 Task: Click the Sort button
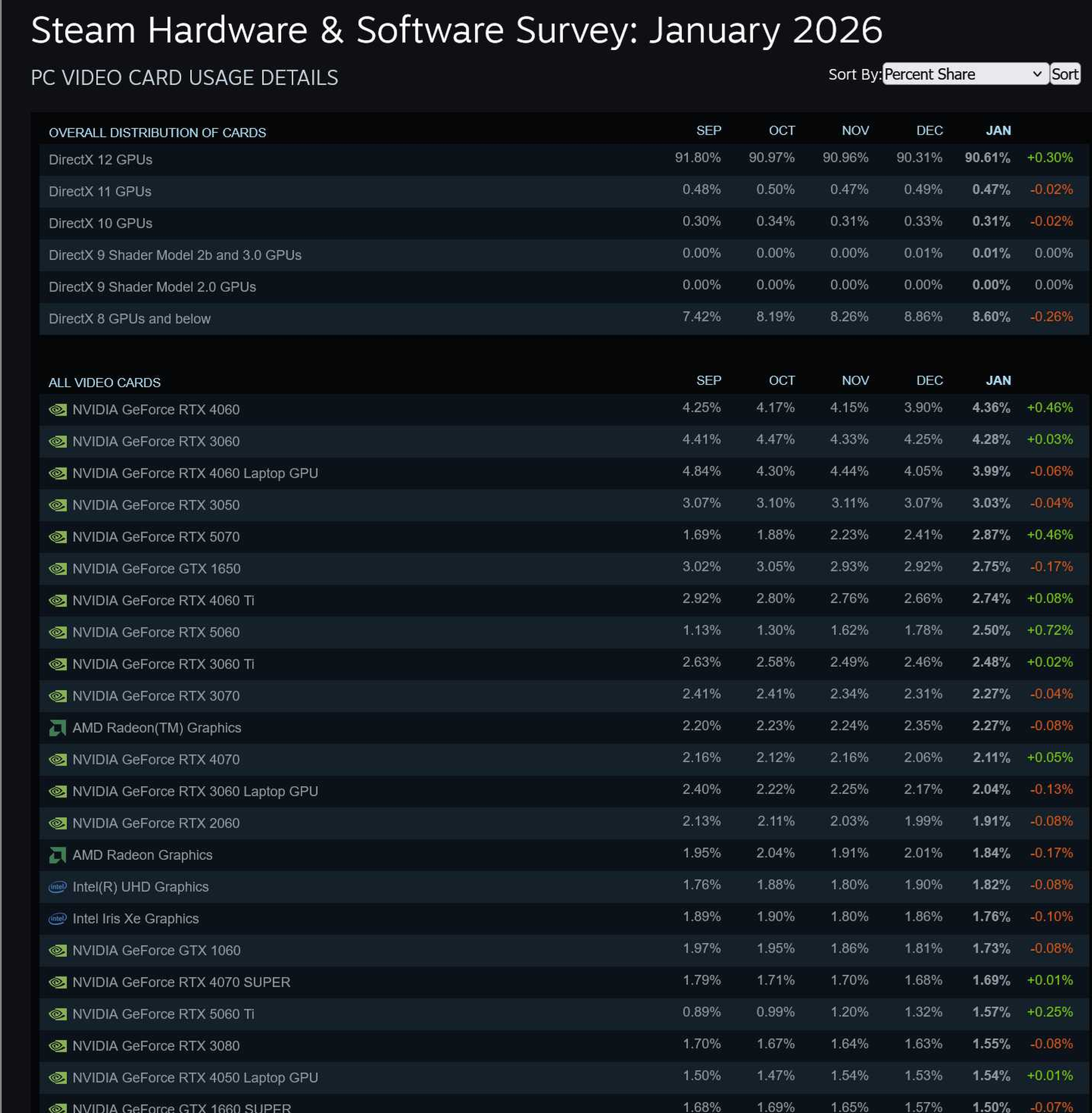(x=1065, y=74)
